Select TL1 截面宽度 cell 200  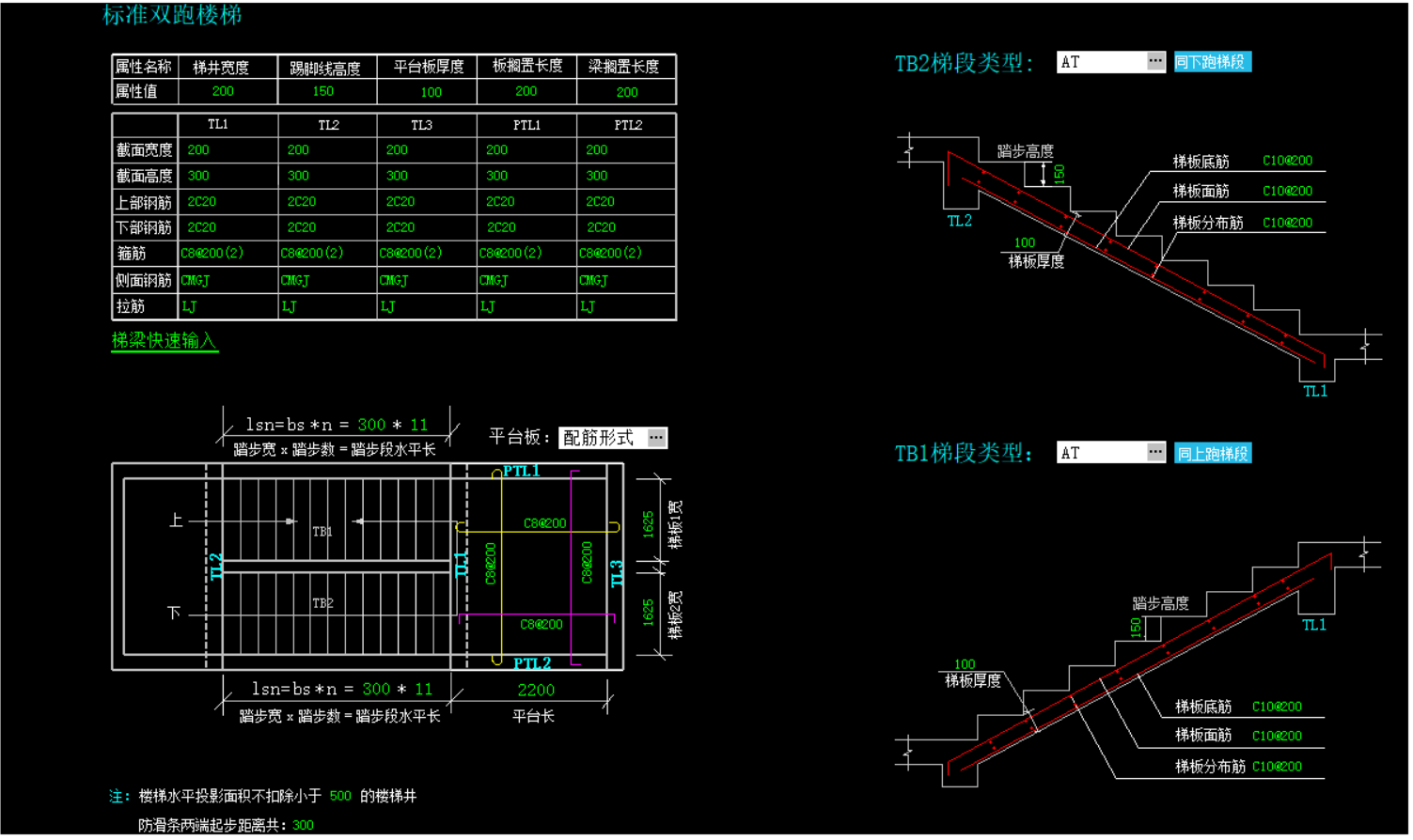[x=198, y=149]
